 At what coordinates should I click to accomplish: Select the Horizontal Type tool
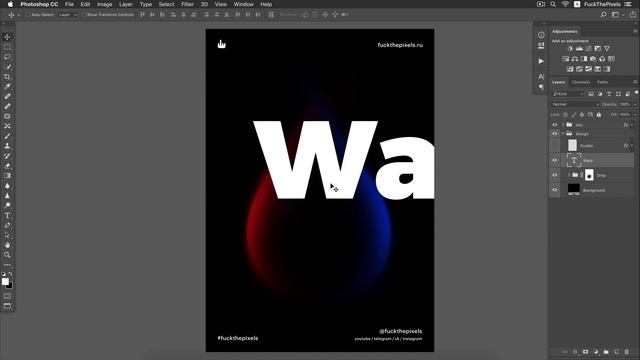point(7,216)
